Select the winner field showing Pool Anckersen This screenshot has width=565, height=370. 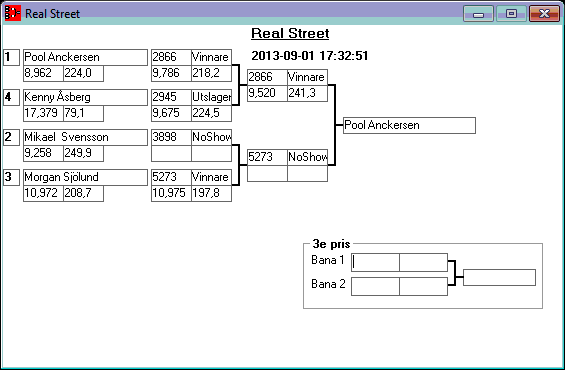tap(409, 125)
